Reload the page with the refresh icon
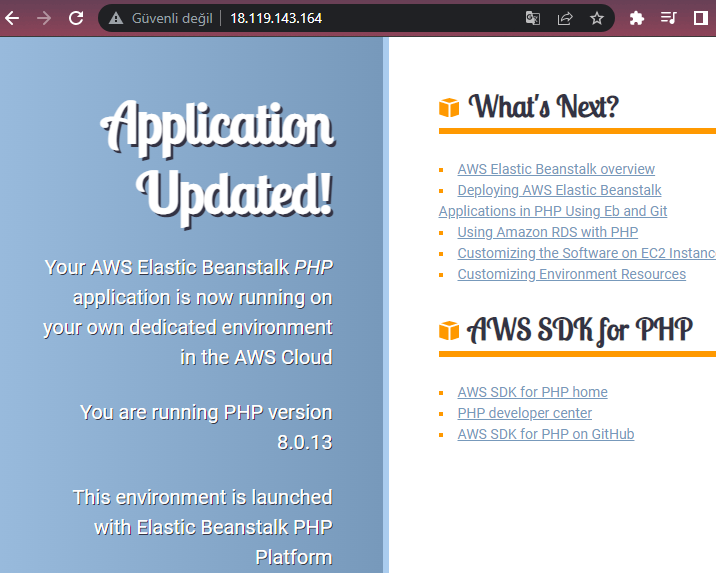 pos(76,18)
